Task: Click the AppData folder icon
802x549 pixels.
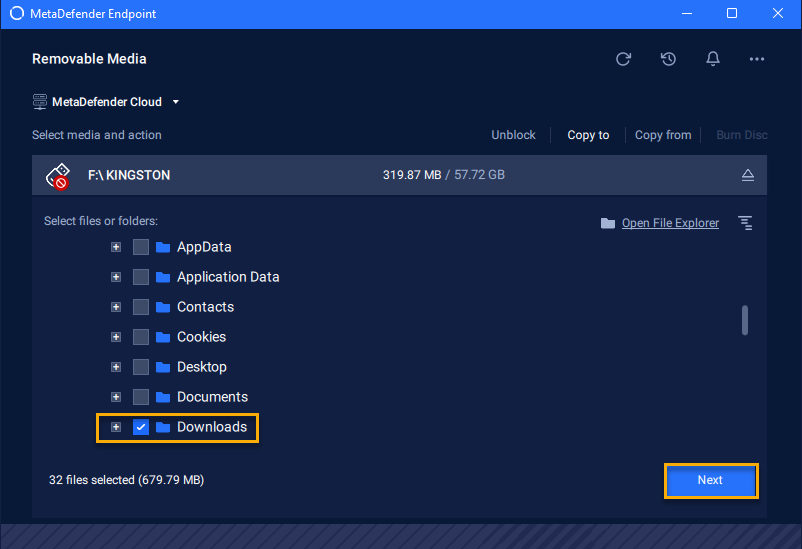Action: tap(163, 247)
